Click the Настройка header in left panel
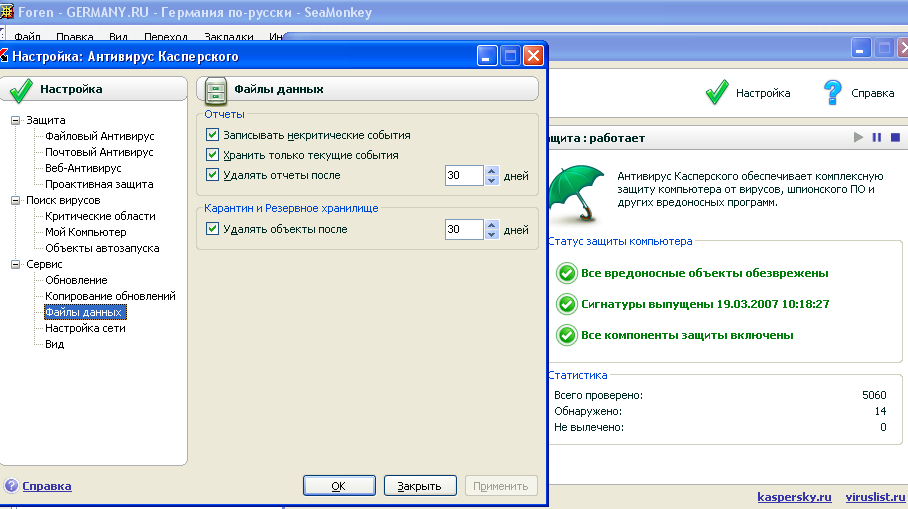Image resolution: width=908 pixels, height=509 pixels. point(71,89)
